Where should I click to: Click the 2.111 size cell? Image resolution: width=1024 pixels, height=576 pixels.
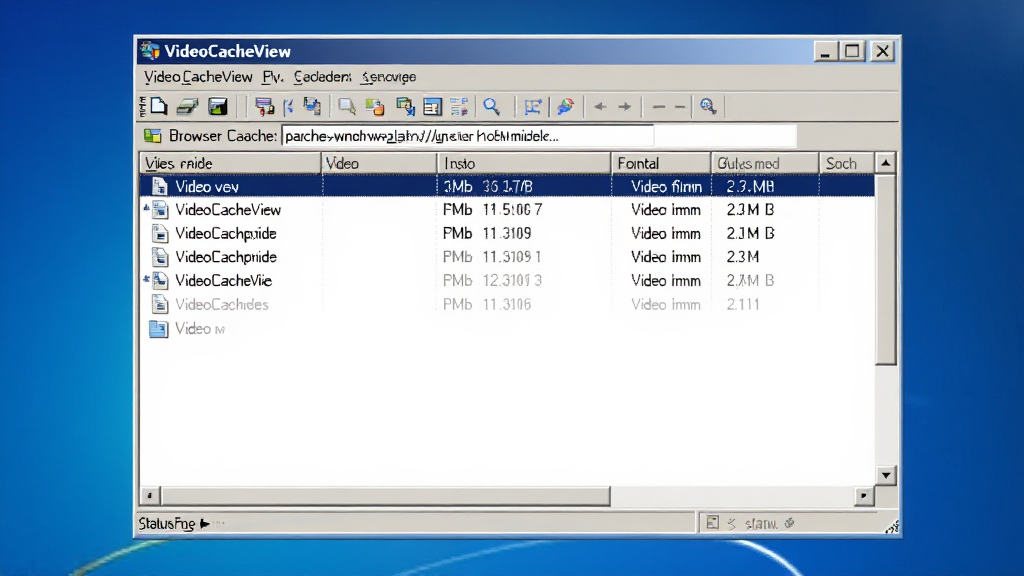point(743,304)
